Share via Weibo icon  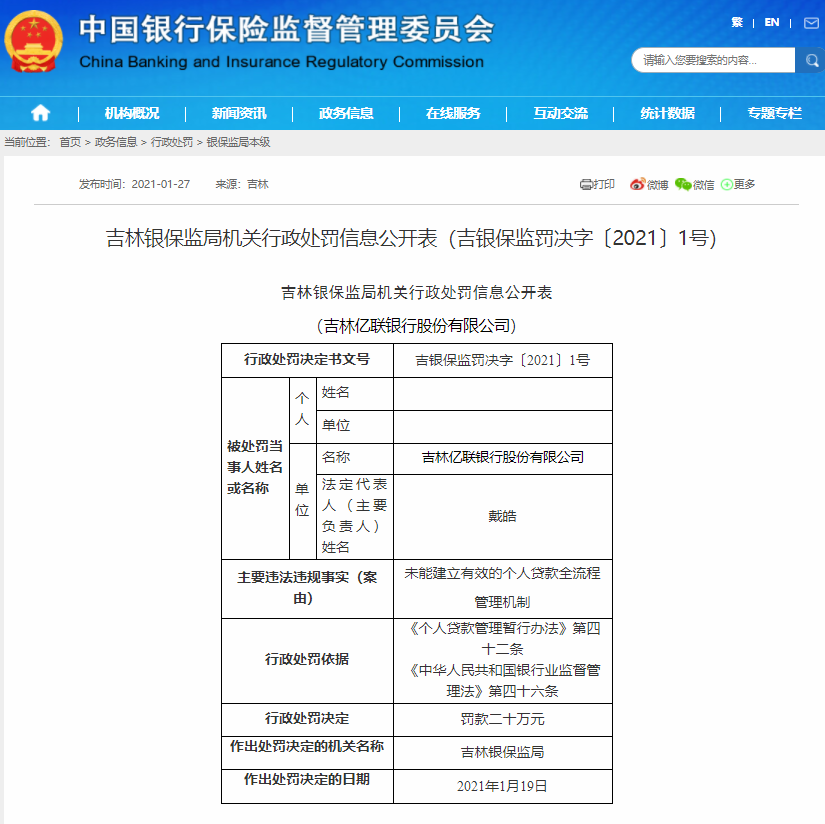pos(637,184)
